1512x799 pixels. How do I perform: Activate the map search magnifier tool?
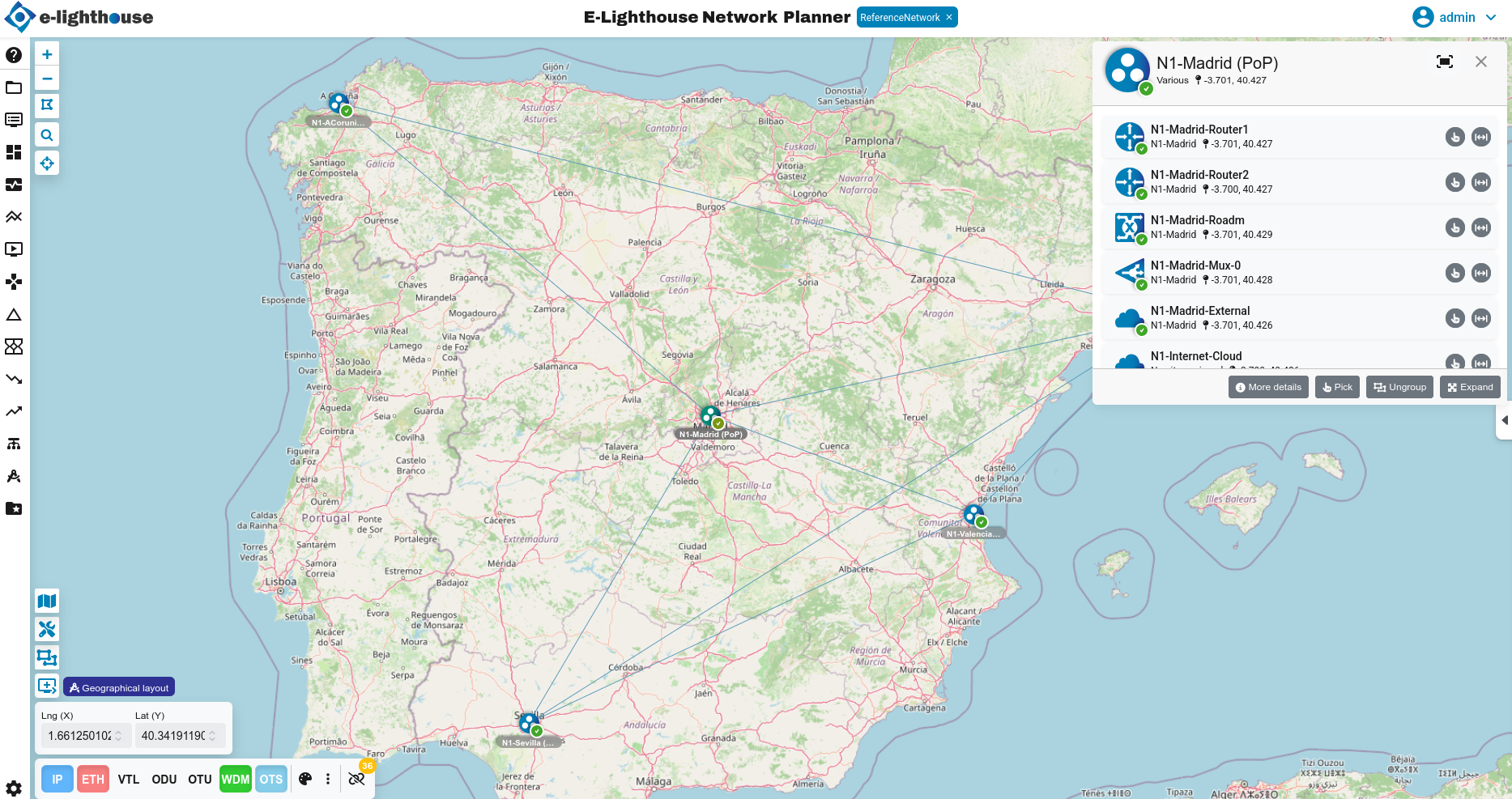pyautogui.click(x=47, y=135)
